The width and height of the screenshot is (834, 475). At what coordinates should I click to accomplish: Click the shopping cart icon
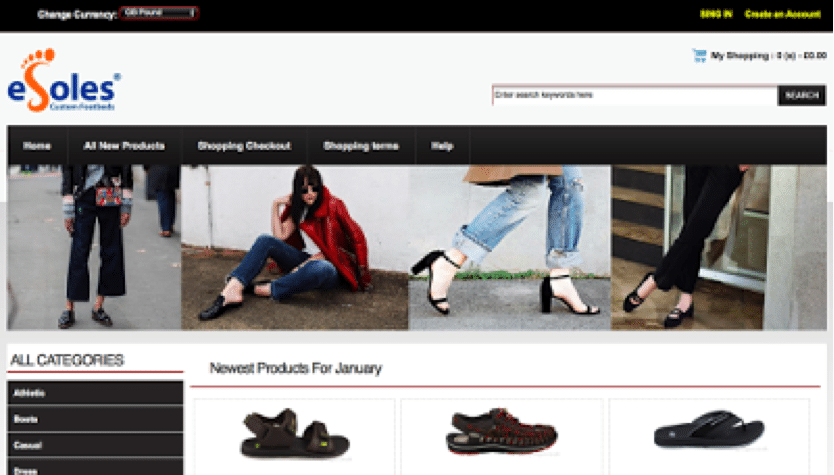699,55
